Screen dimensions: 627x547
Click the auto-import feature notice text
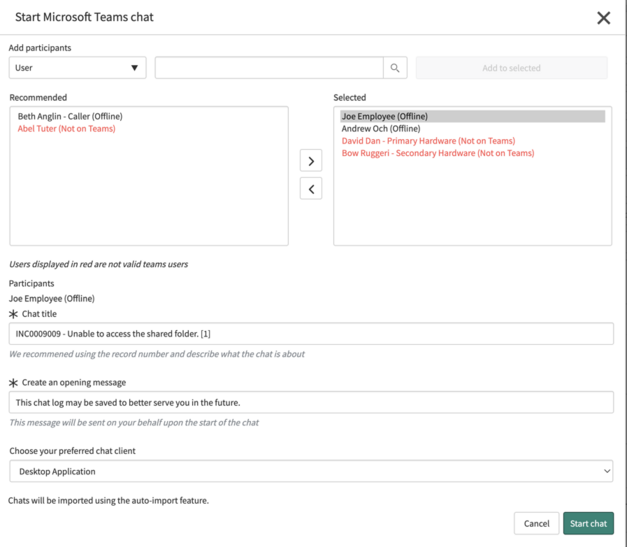[108, 501]
